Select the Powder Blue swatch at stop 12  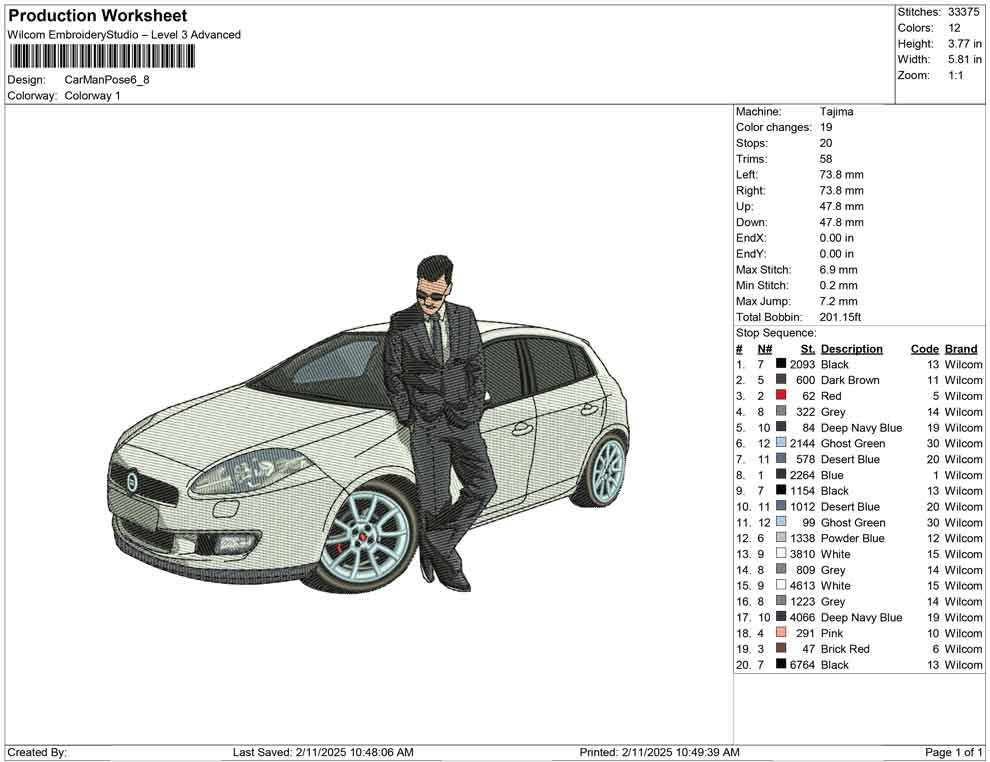click(779, 538)
